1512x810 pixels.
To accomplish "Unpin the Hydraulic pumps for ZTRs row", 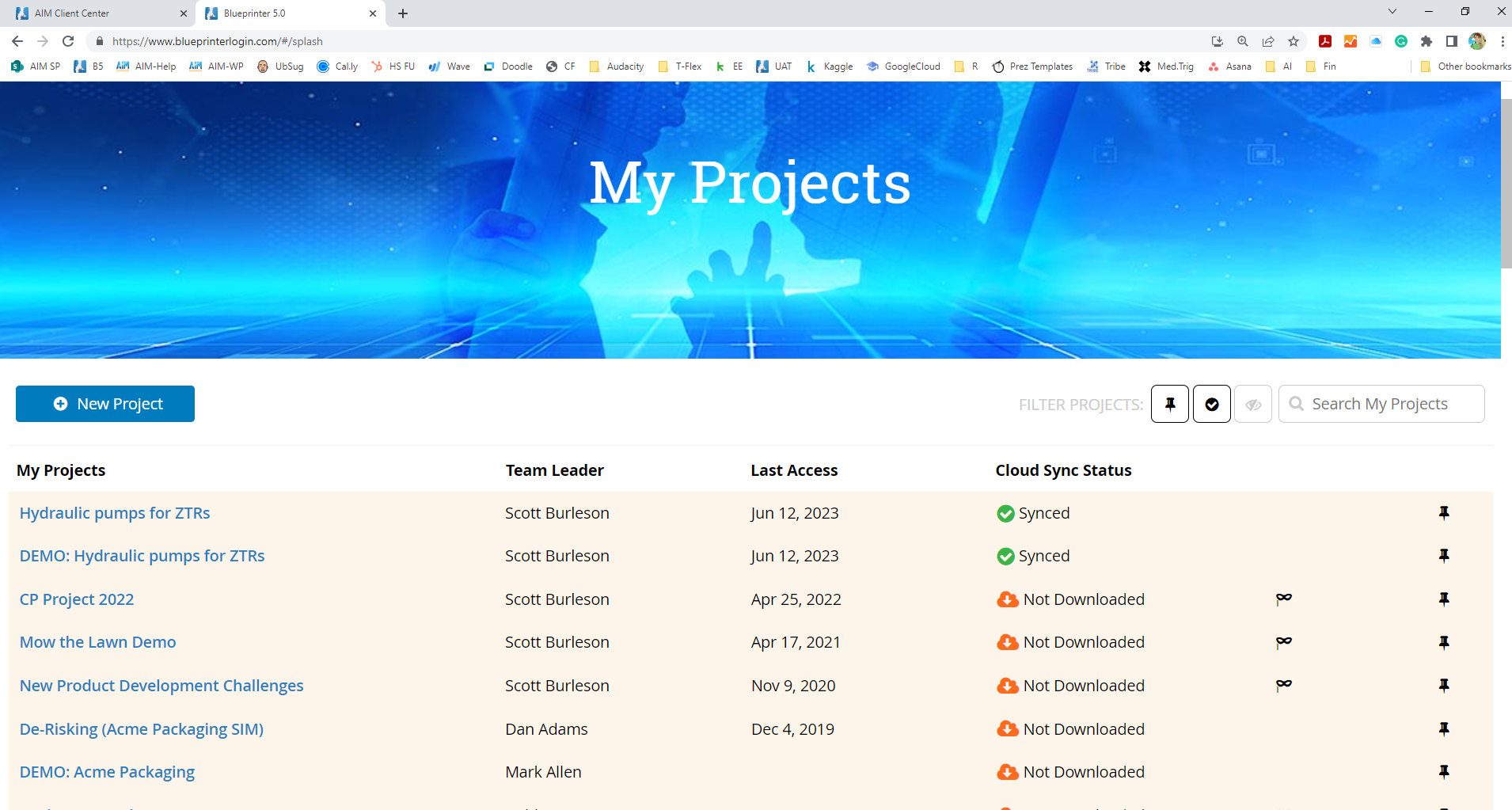I will pyautogui.click(x=1444, y=513).
